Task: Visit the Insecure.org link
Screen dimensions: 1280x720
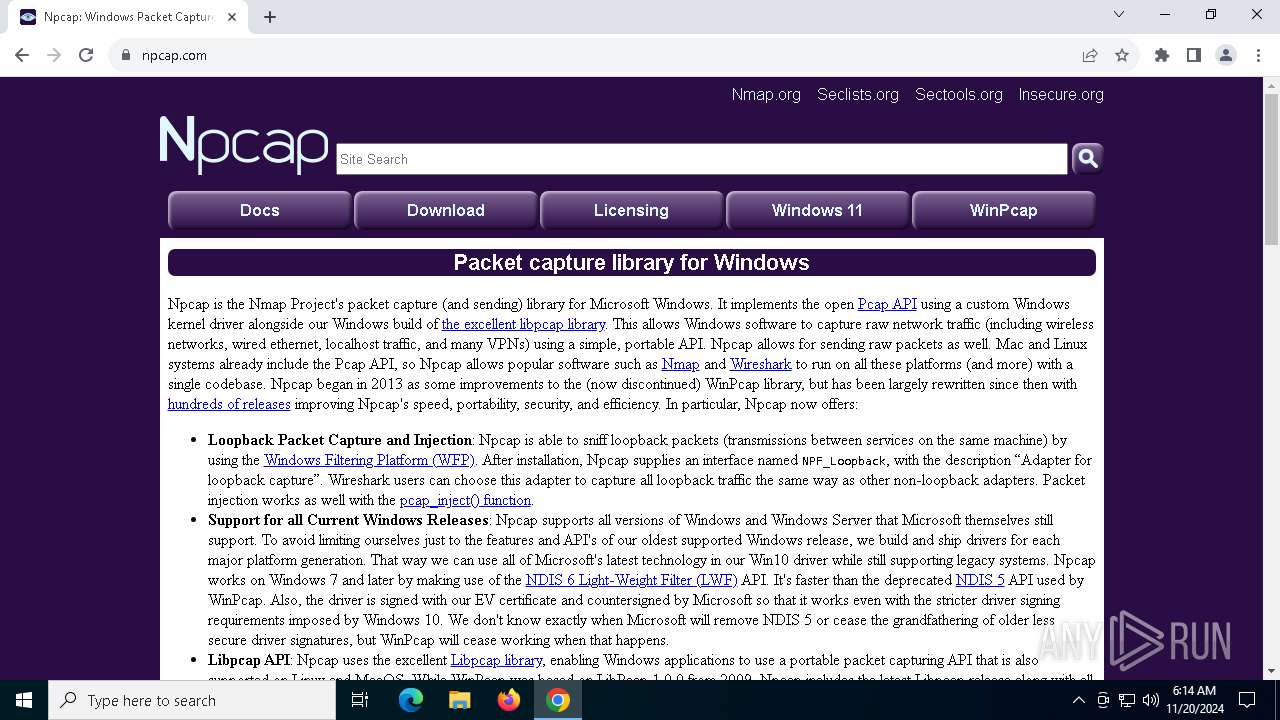Action: (x=1061, y=94)
